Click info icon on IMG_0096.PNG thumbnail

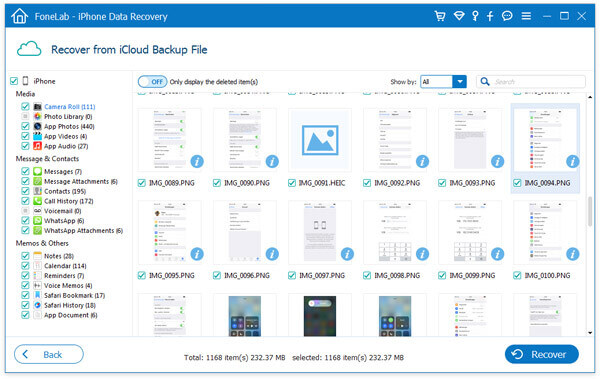point(272,254)
